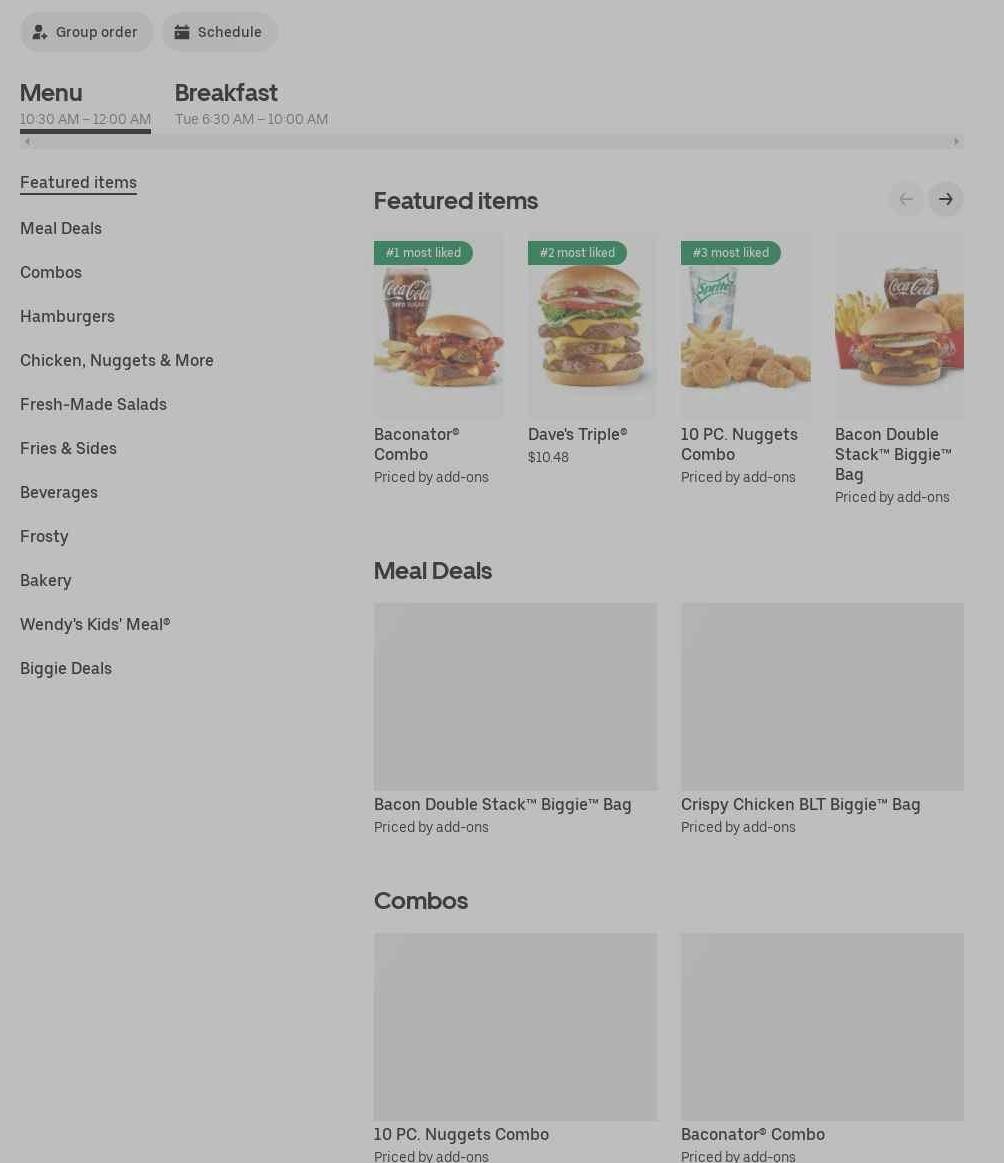Click the right arrow of the menu scrollbar
The width and height of the screenshot is (1004, 1163).
(x=956, y=141)
